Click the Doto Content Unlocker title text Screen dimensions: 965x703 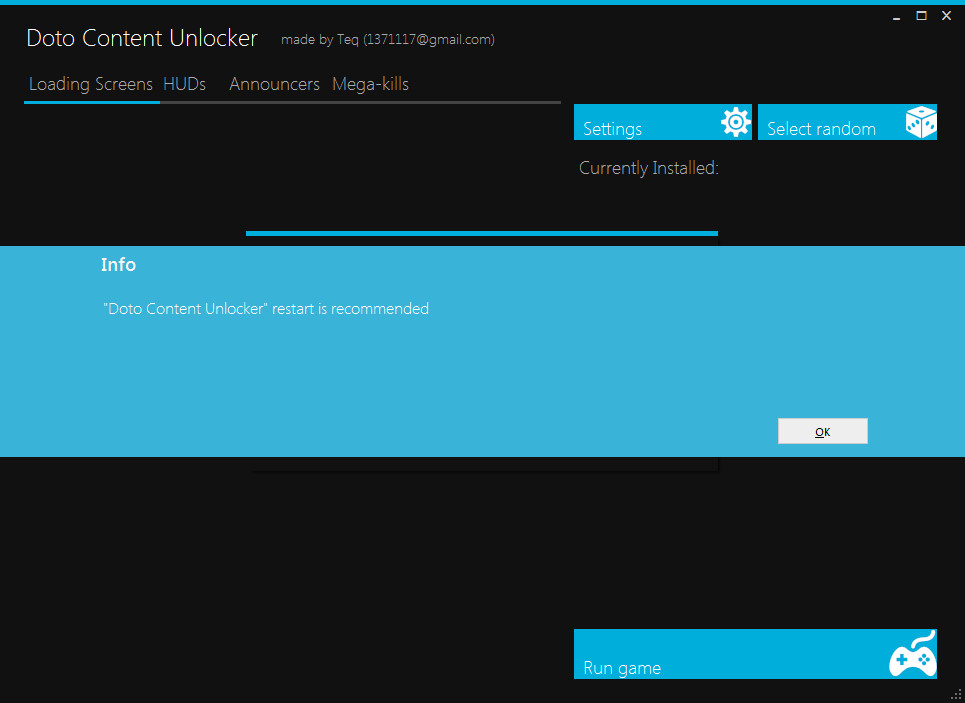[142, 38]
